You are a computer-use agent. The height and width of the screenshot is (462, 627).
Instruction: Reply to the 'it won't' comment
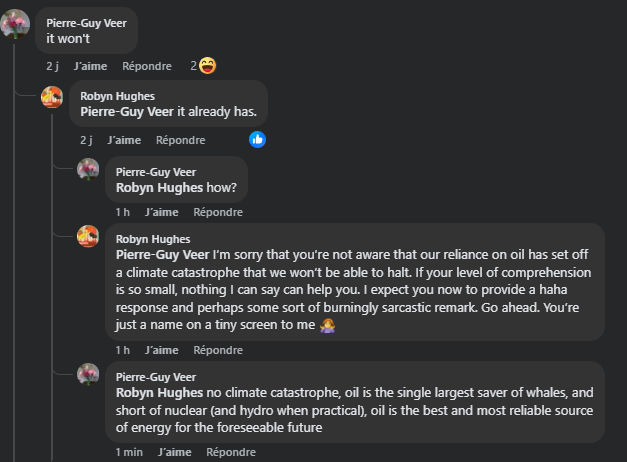(147, 66)
